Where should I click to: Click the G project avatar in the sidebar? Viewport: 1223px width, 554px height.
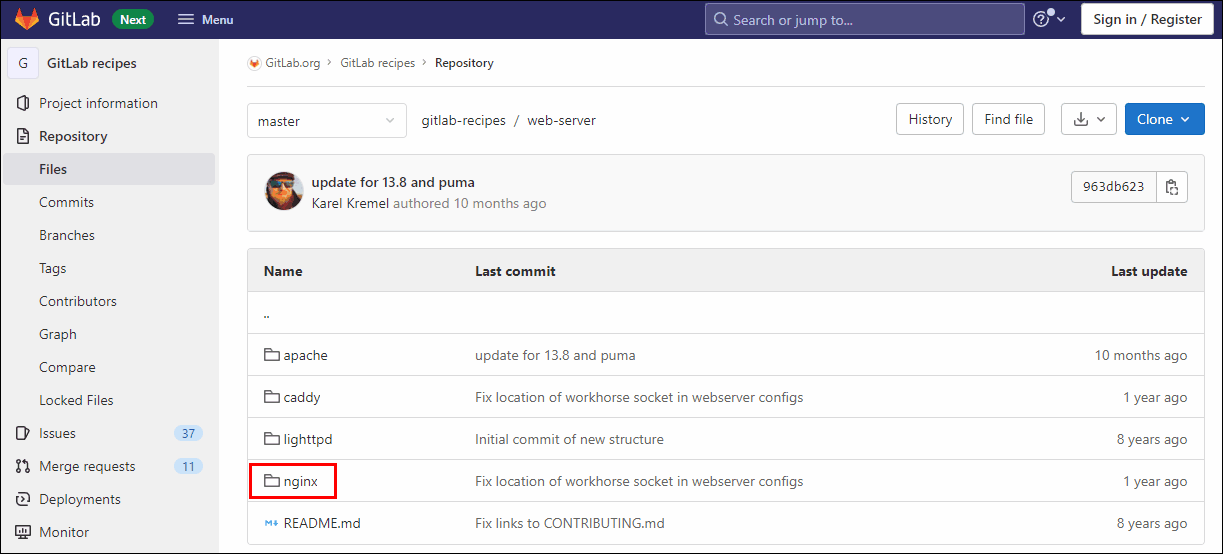click(x=23, y=63)
